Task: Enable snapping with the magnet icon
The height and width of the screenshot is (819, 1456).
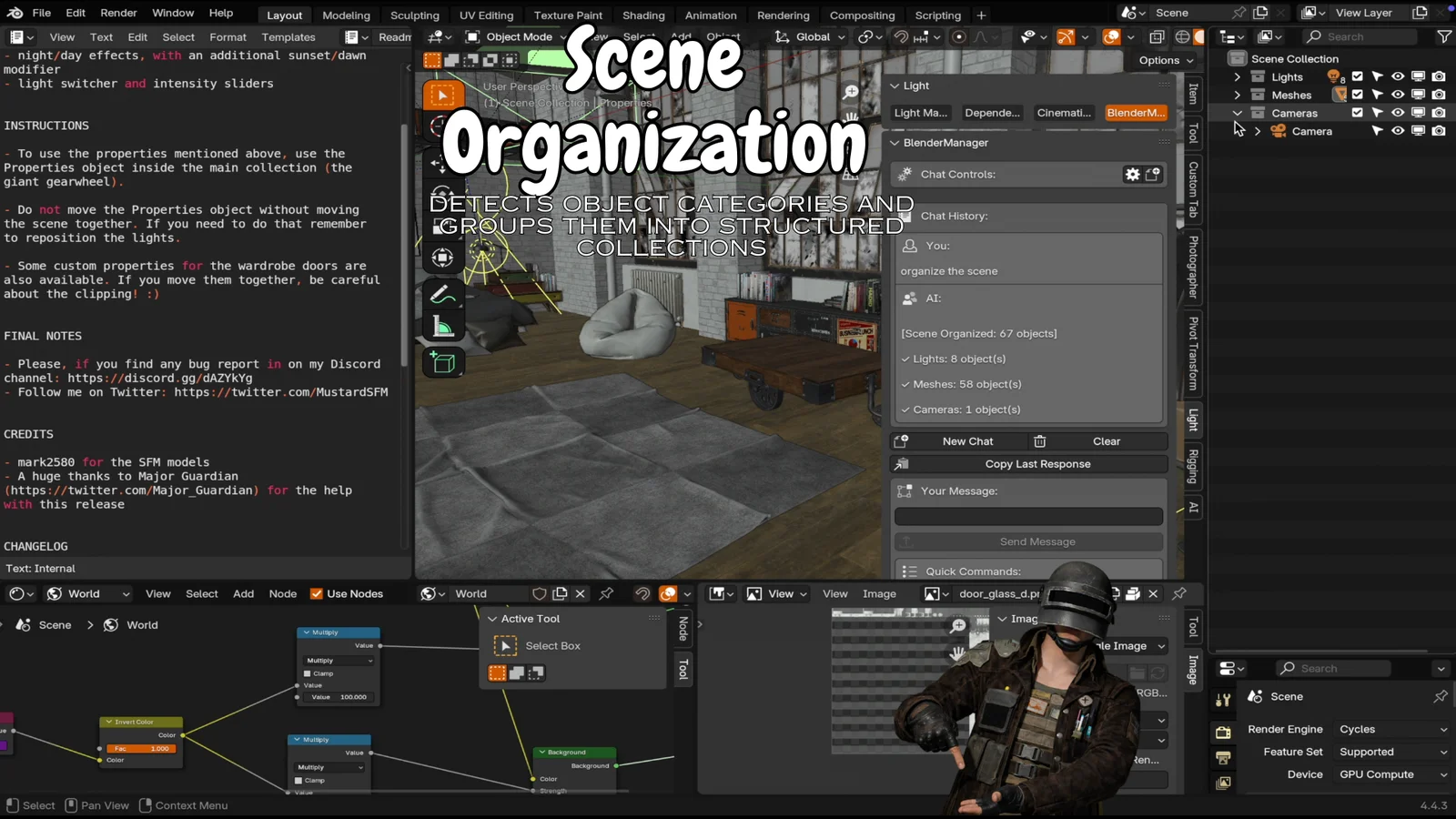Action: (901, 37)
